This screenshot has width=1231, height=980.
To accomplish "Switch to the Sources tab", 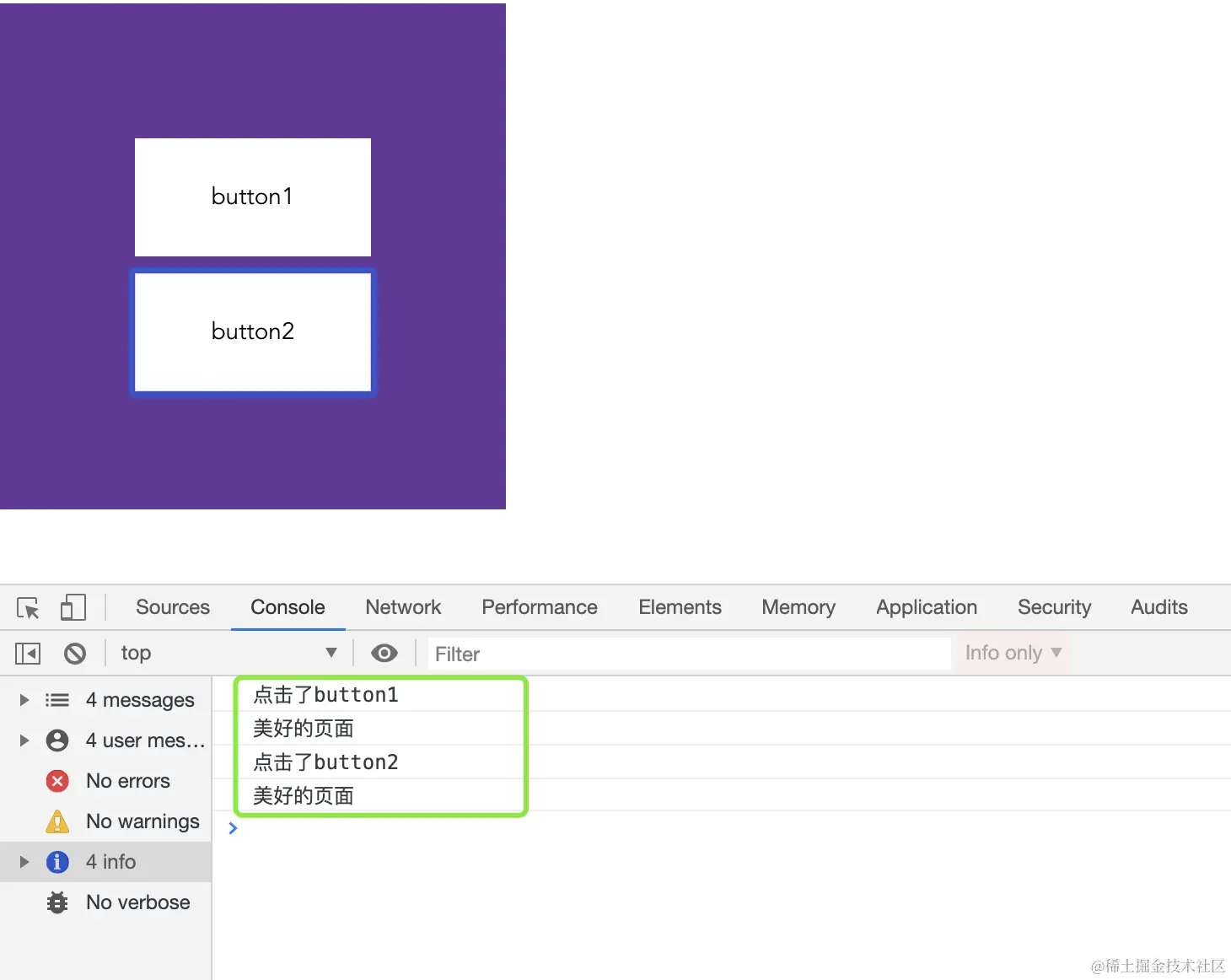I will tap(173, 607).
